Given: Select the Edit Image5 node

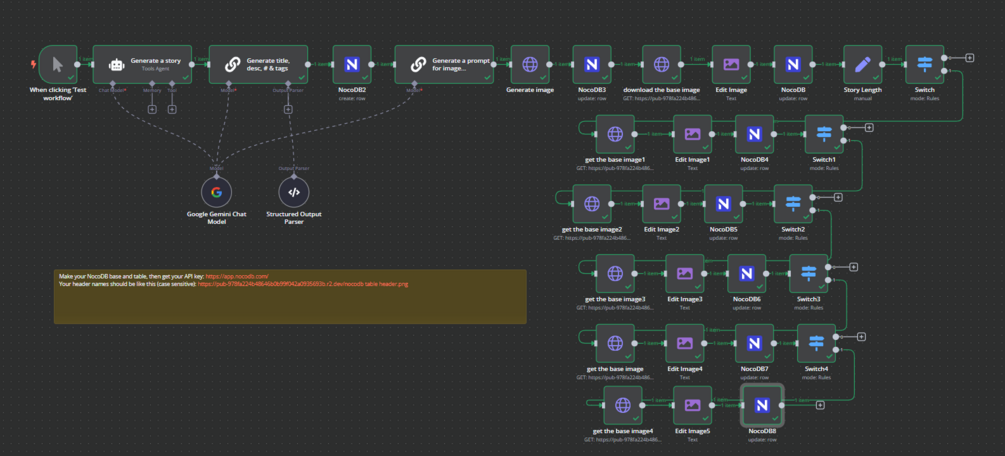Looking at the screenshot, I should click(692, 405).
